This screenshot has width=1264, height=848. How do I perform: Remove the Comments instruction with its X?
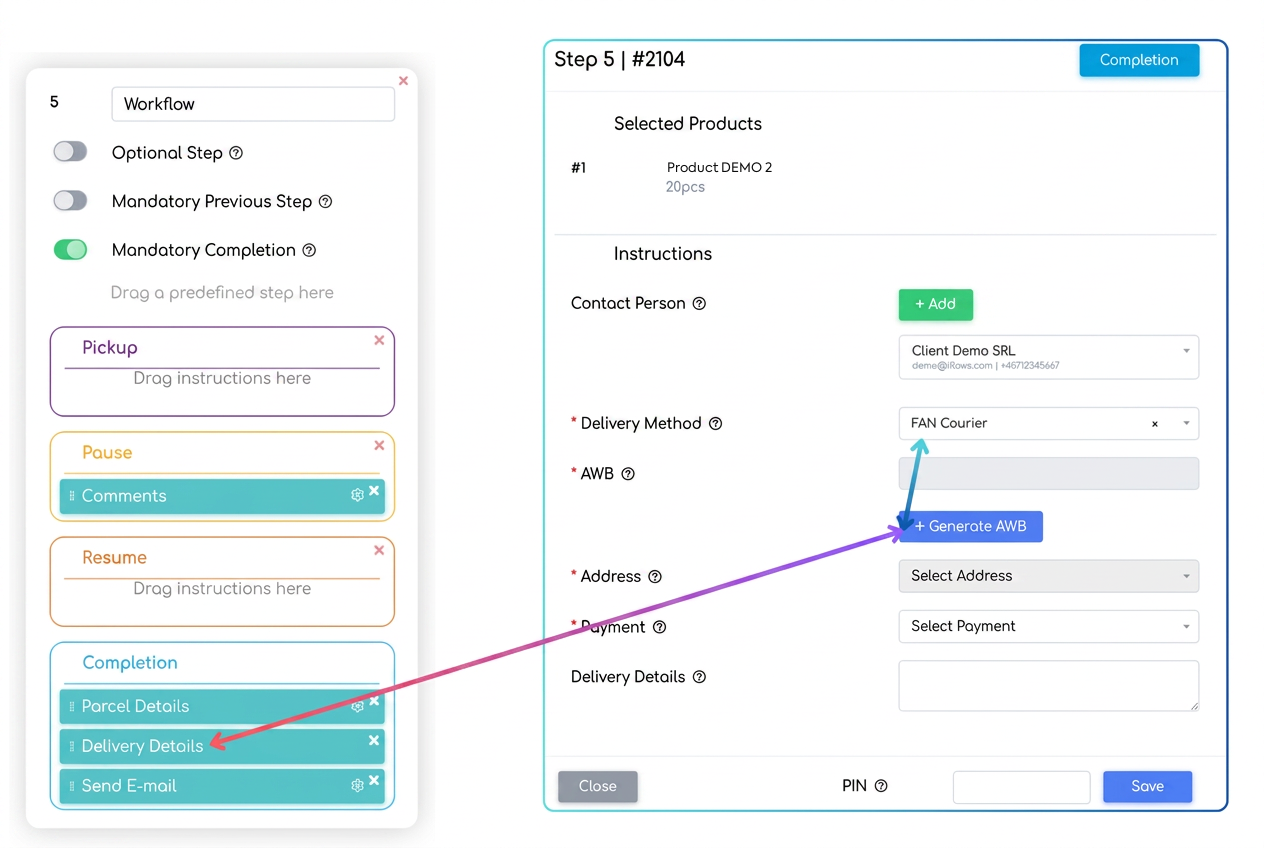[374, 490]
